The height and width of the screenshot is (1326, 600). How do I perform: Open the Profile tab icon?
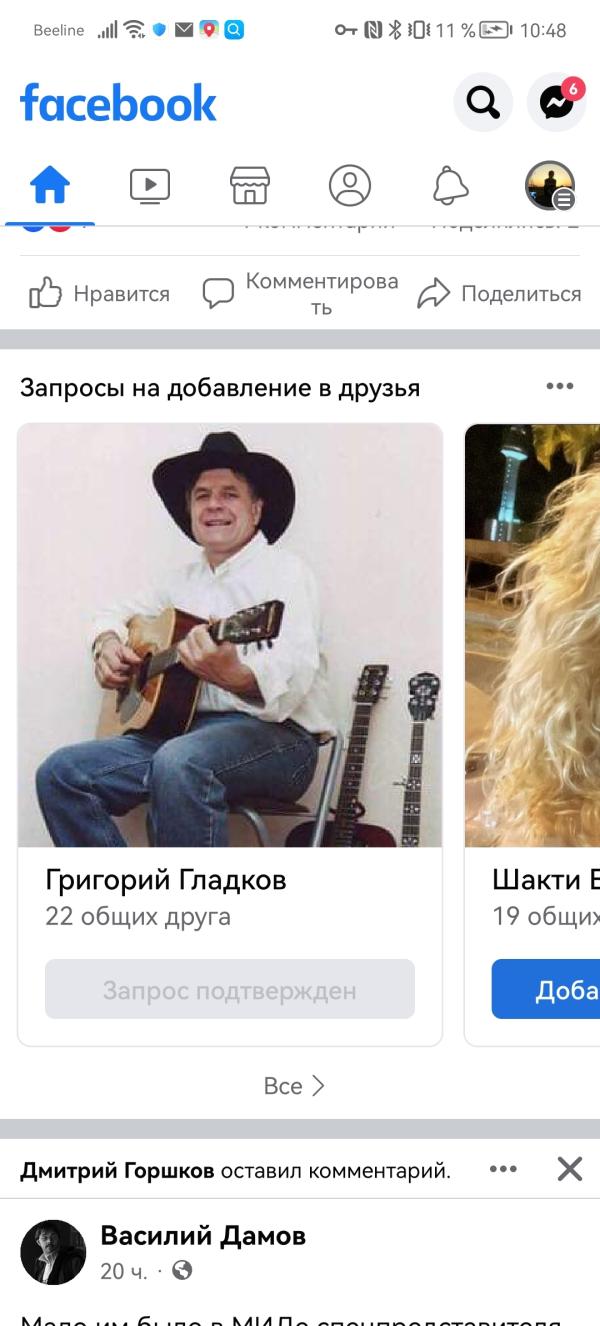(x=350, y=186)
